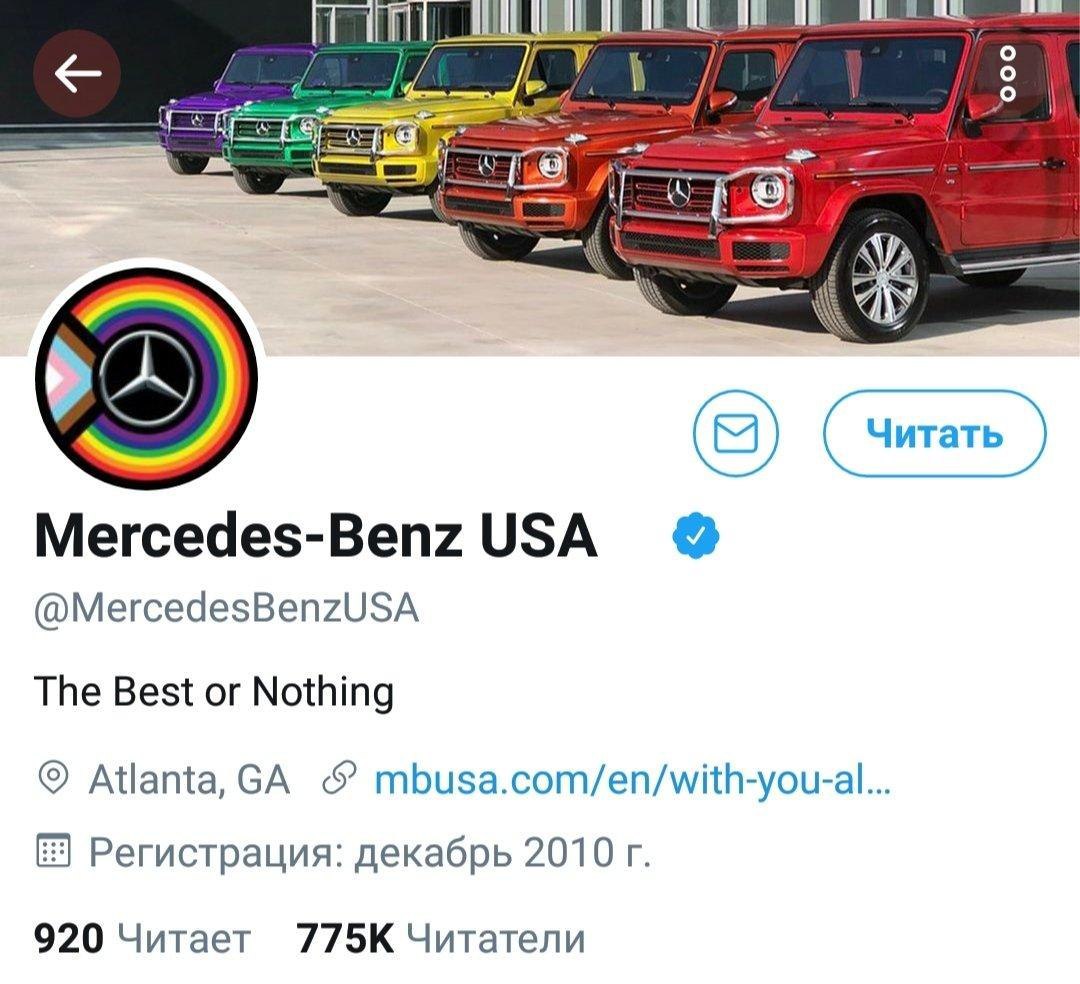1080x984 pixels.
Task: Open the rainbow G-Class header image
Action: [x=540, y=178]
